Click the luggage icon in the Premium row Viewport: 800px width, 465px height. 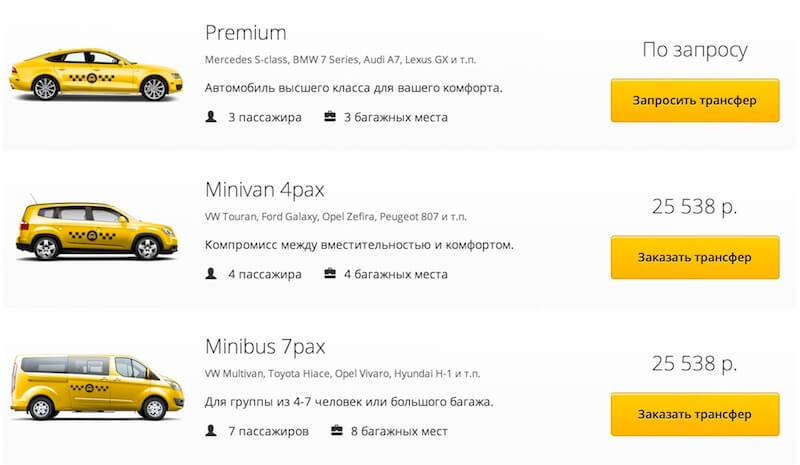point(330,116)
